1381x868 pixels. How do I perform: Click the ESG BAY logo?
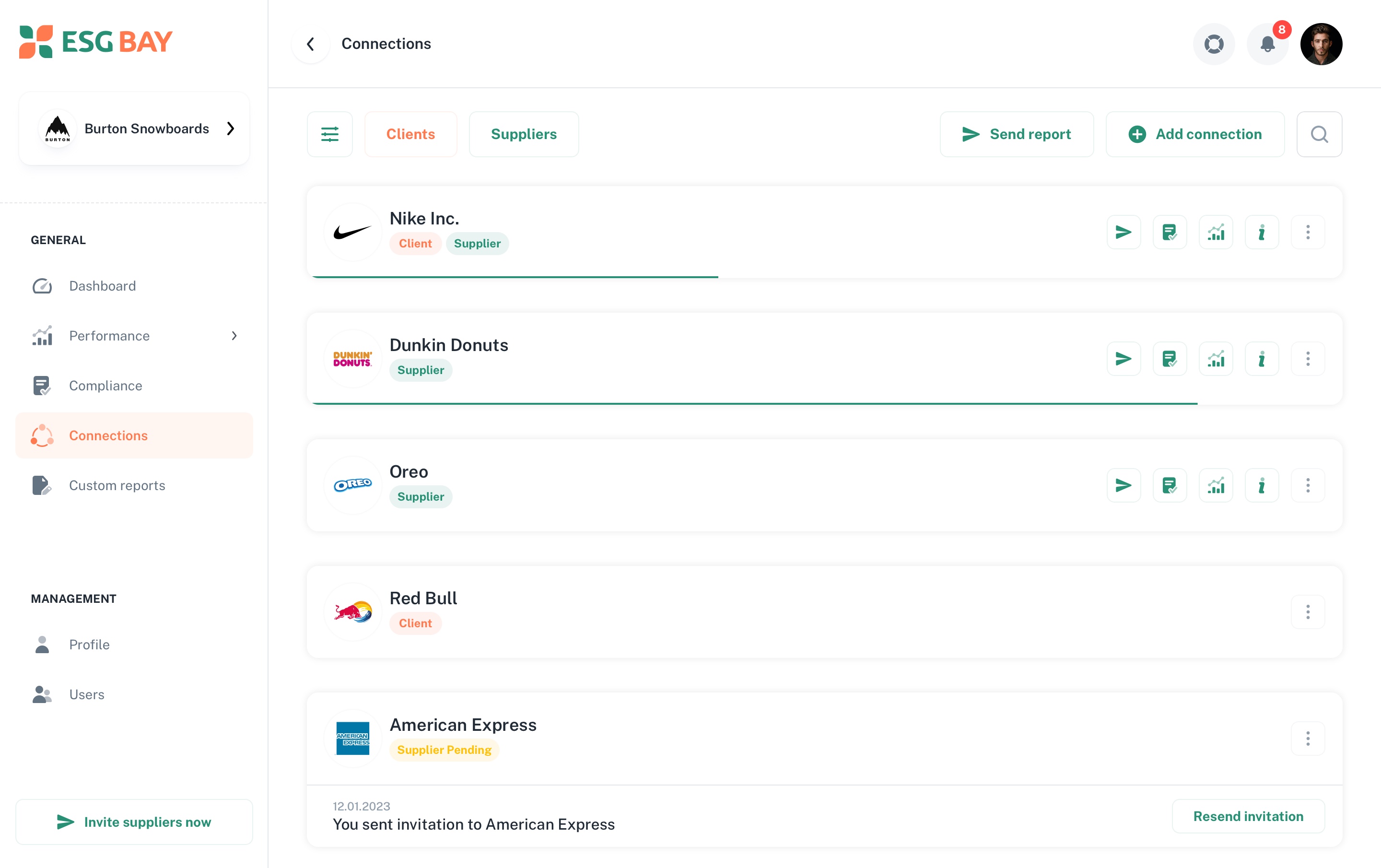96,42
